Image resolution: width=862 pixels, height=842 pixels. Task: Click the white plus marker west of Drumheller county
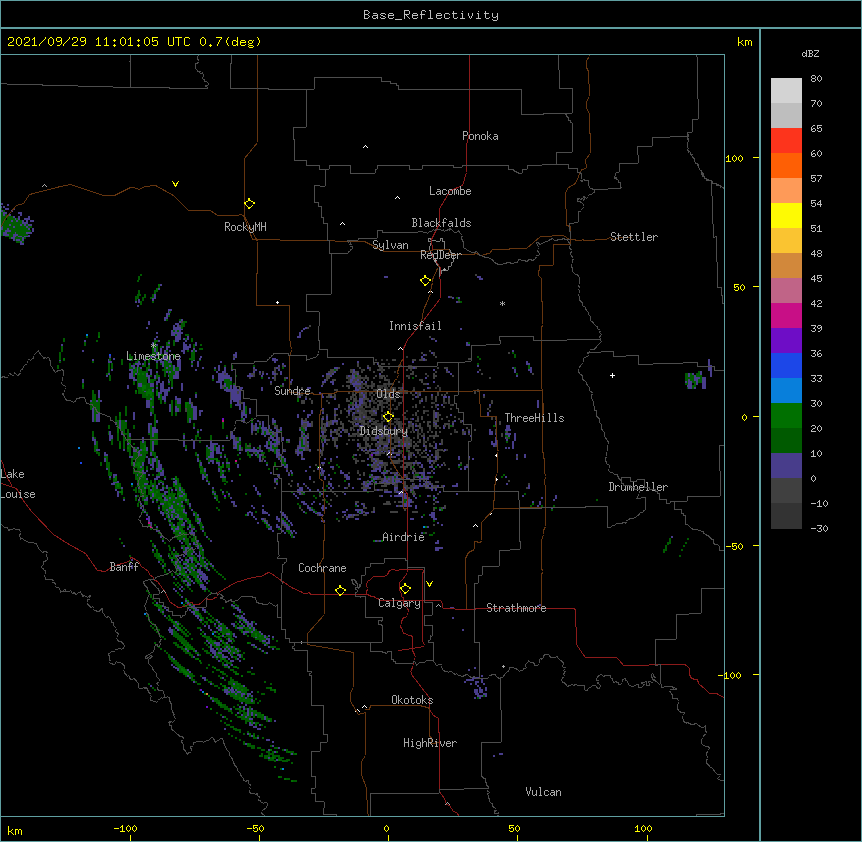(612, 375)
